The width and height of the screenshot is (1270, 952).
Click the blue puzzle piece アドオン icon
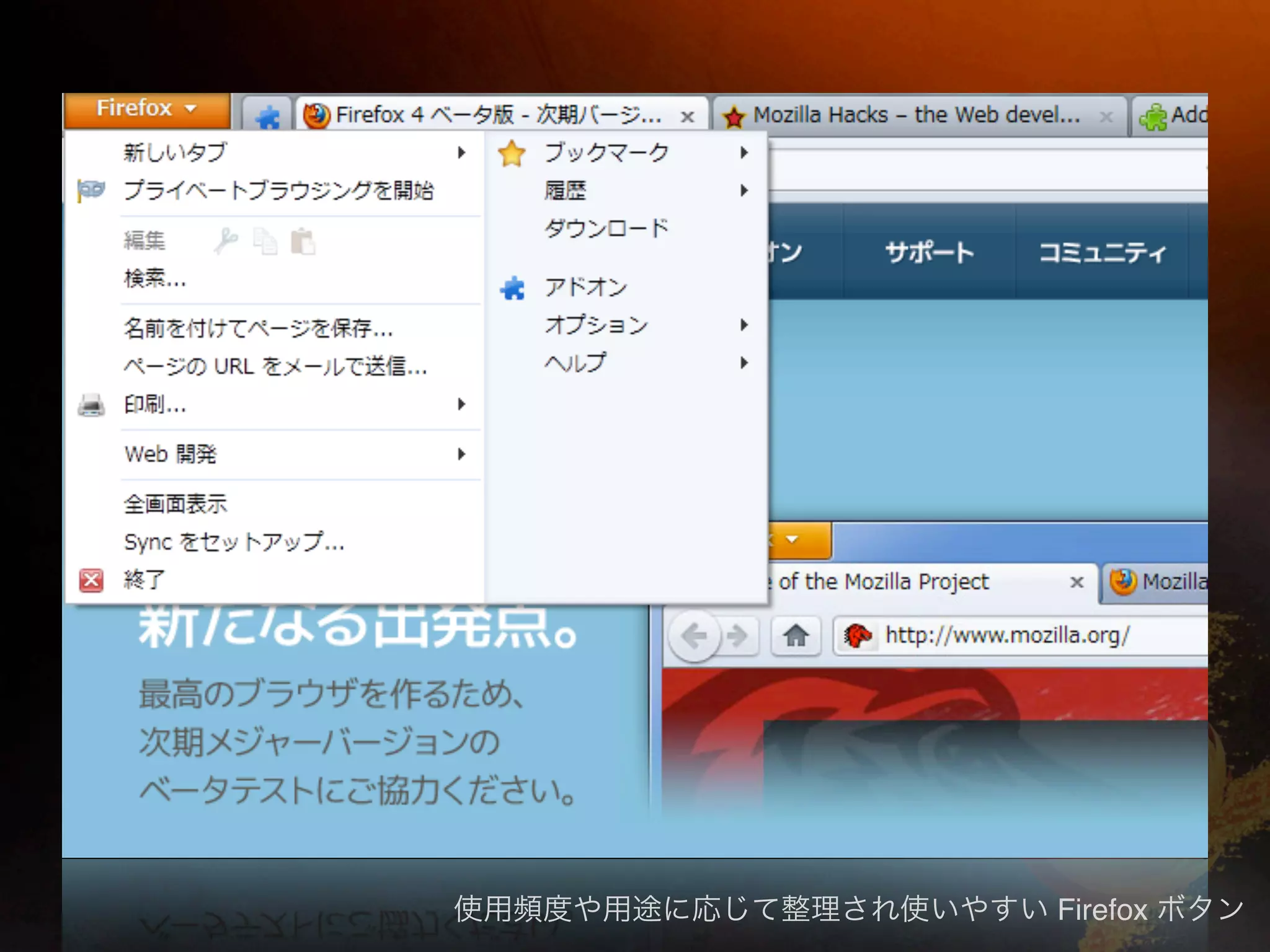[x=512, y=288]
